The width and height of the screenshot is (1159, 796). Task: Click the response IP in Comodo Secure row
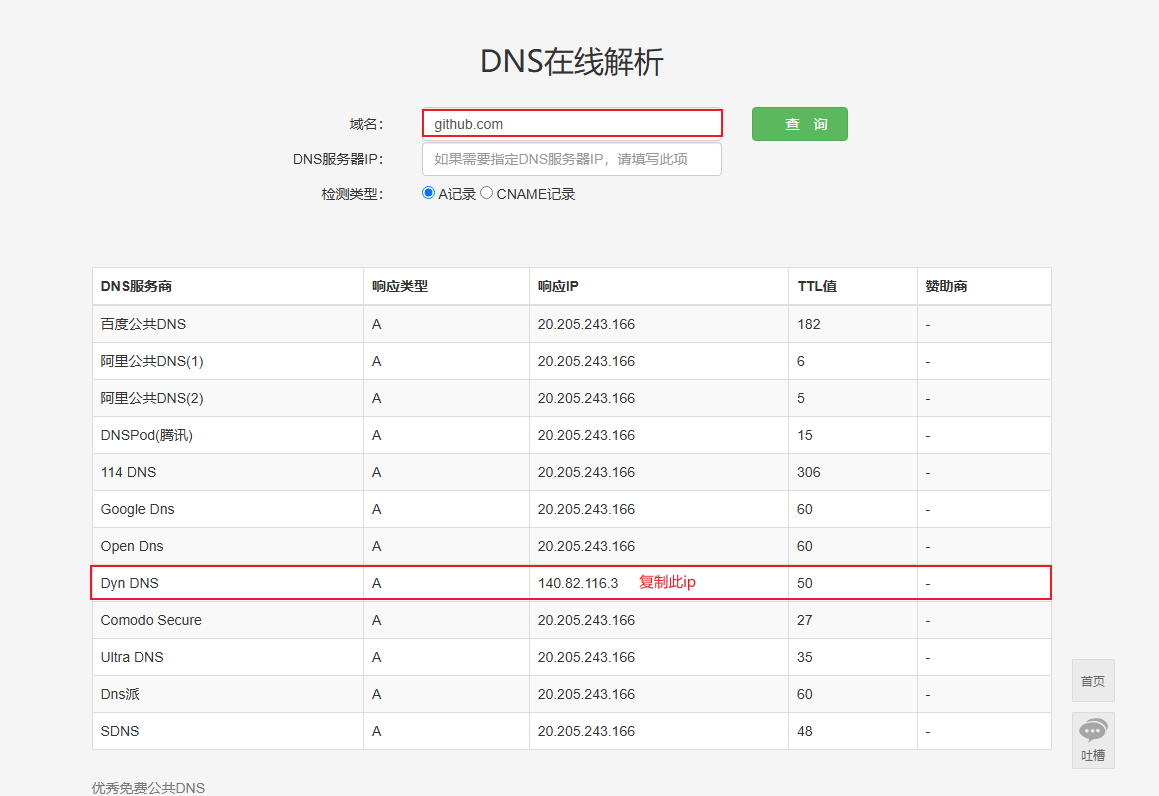coord(586,620)
